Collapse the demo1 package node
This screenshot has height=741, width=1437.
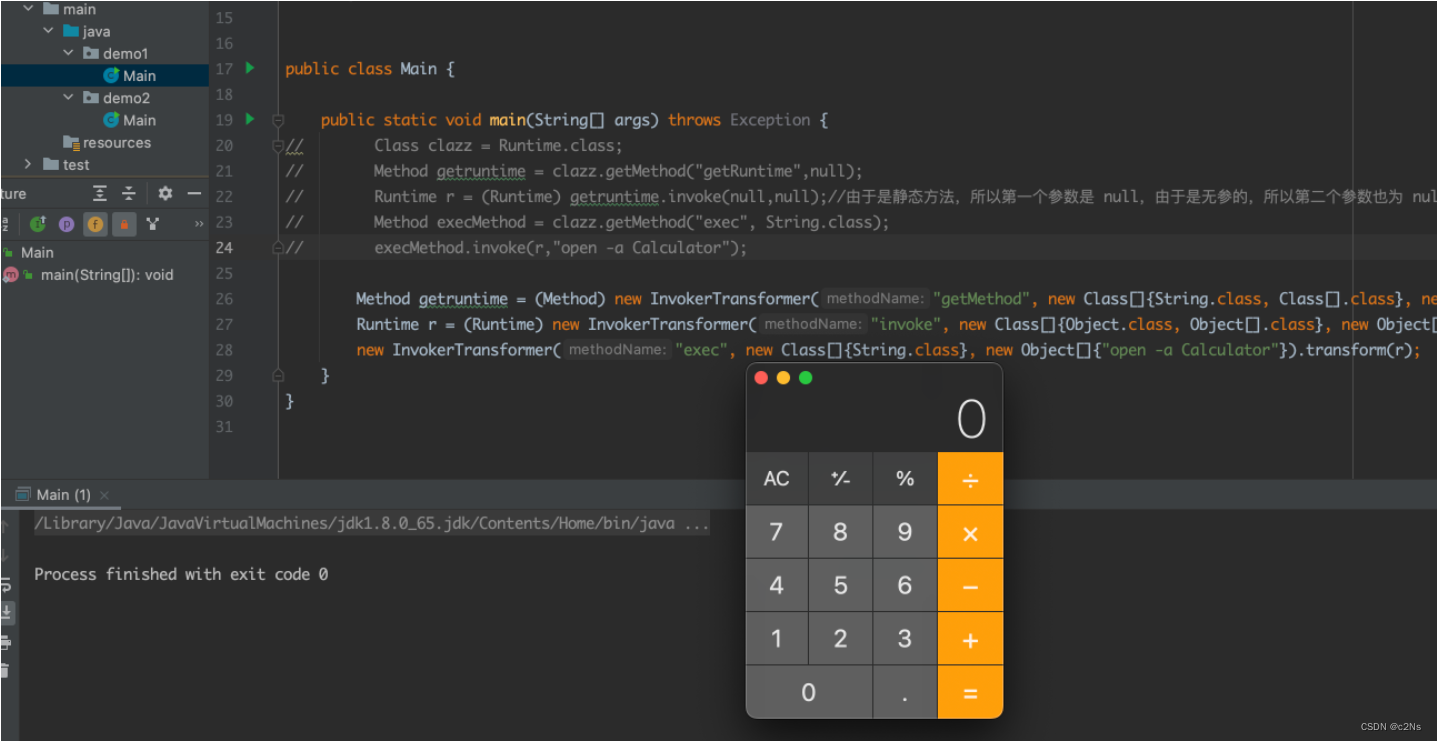pyautogui.click(x=68, y=53)
